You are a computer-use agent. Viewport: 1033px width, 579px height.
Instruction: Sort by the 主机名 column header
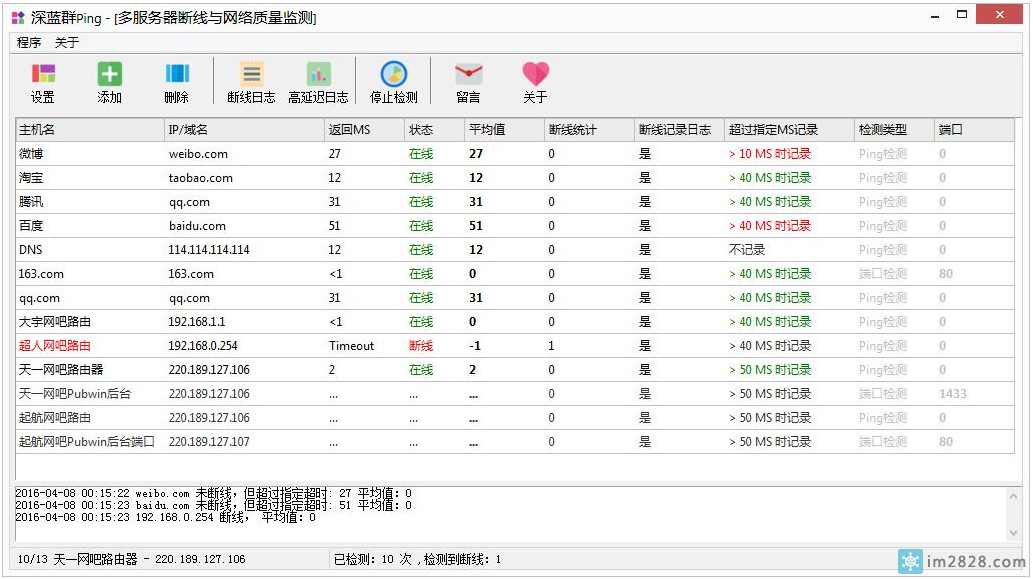coord(89,130)
